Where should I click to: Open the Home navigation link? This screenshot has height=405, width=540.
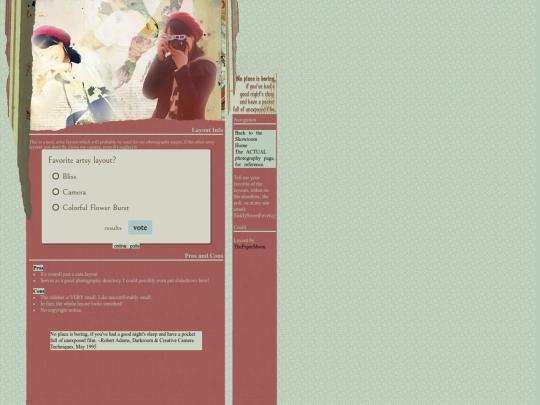tap(241, 145)
